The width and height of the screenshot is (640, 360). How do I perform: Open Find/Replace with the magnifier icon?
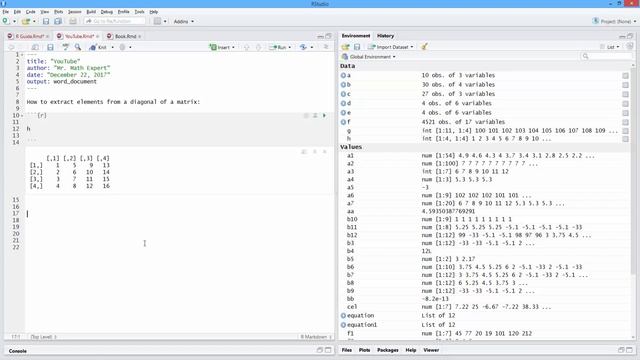point(78,47)
